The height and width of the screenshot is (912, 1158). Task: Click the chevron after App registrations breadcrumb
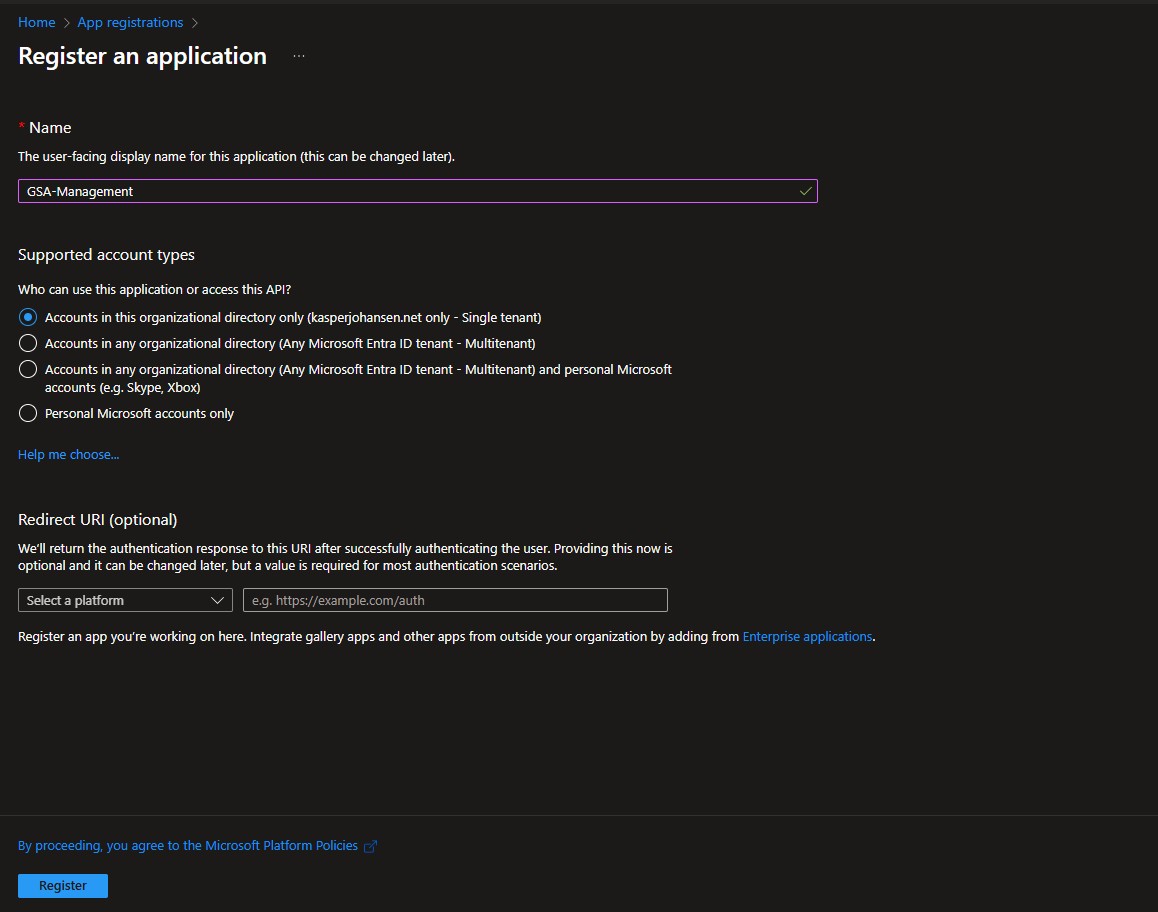pyautogui.click(x=194, y=23)
